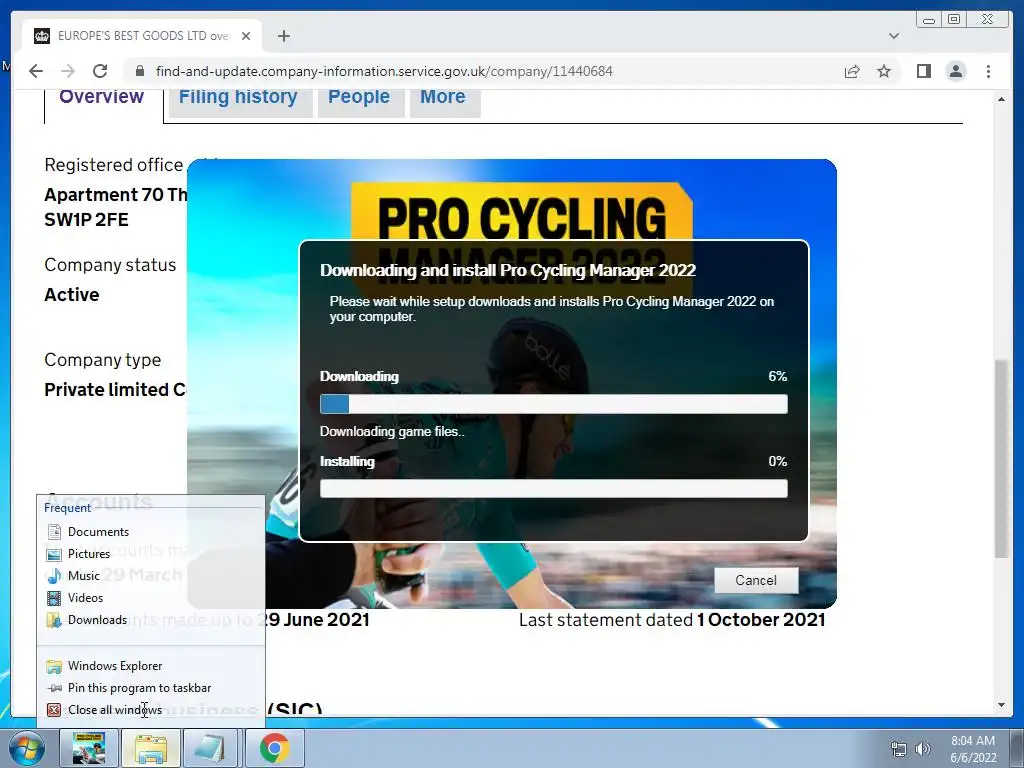Screen dimensions: 1024x768
Task: Select Pin this program to taskbar
Action: pos(151,688)
